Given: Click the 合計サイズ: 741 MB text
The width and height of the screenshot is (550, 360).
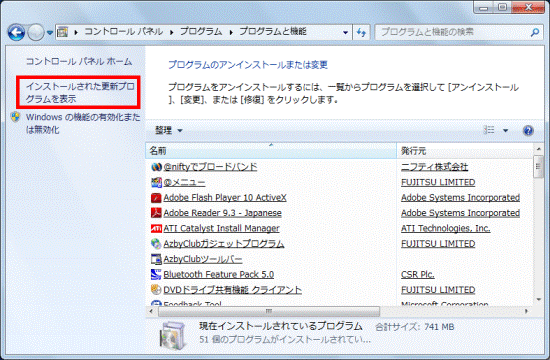Looking at the screenshot, I should coord(415,327).
